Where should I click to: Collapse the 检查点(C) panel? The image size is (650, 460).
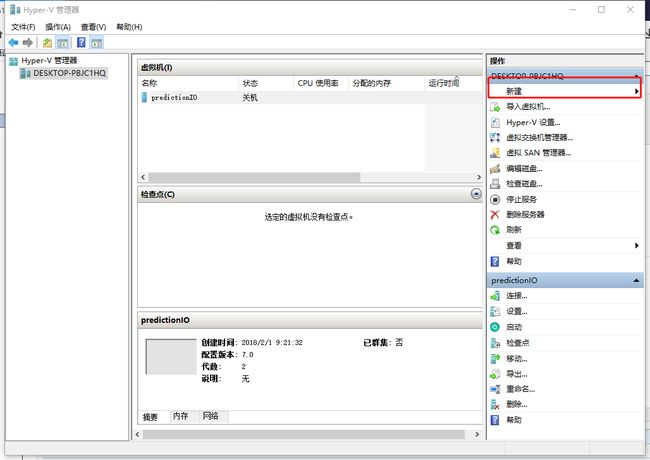pos(476,194)
